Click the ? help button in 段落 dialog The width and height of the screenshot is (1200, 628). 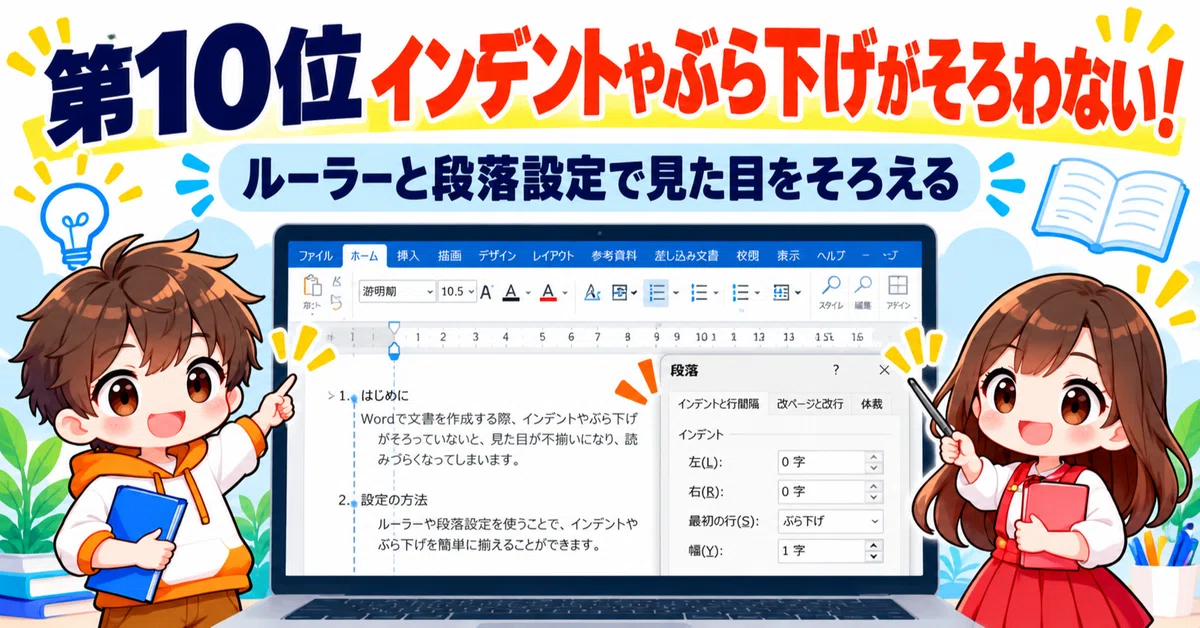click(836, 370)
